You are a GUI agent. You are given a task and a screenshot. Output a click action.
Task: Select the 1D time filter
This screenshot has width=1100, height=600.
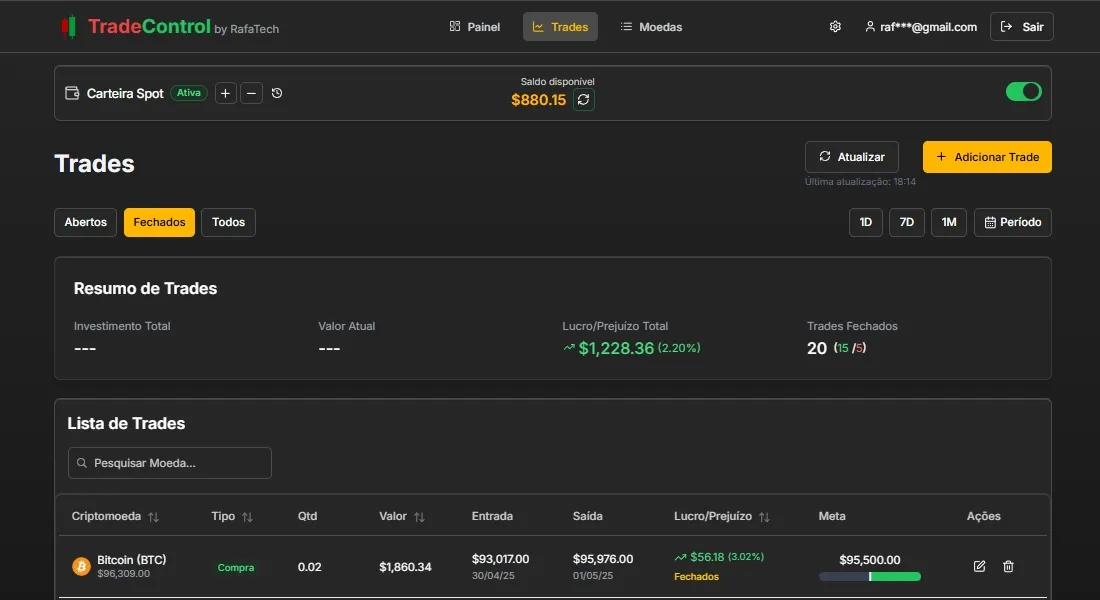[x=866, y=222]
